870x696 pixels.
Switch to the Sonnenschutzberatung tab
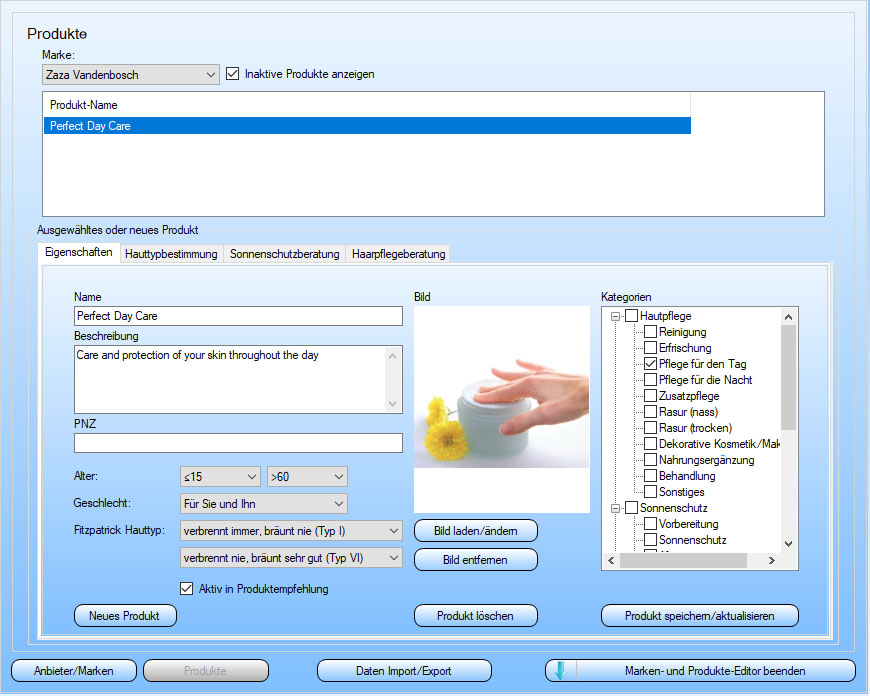coord(284,254)
